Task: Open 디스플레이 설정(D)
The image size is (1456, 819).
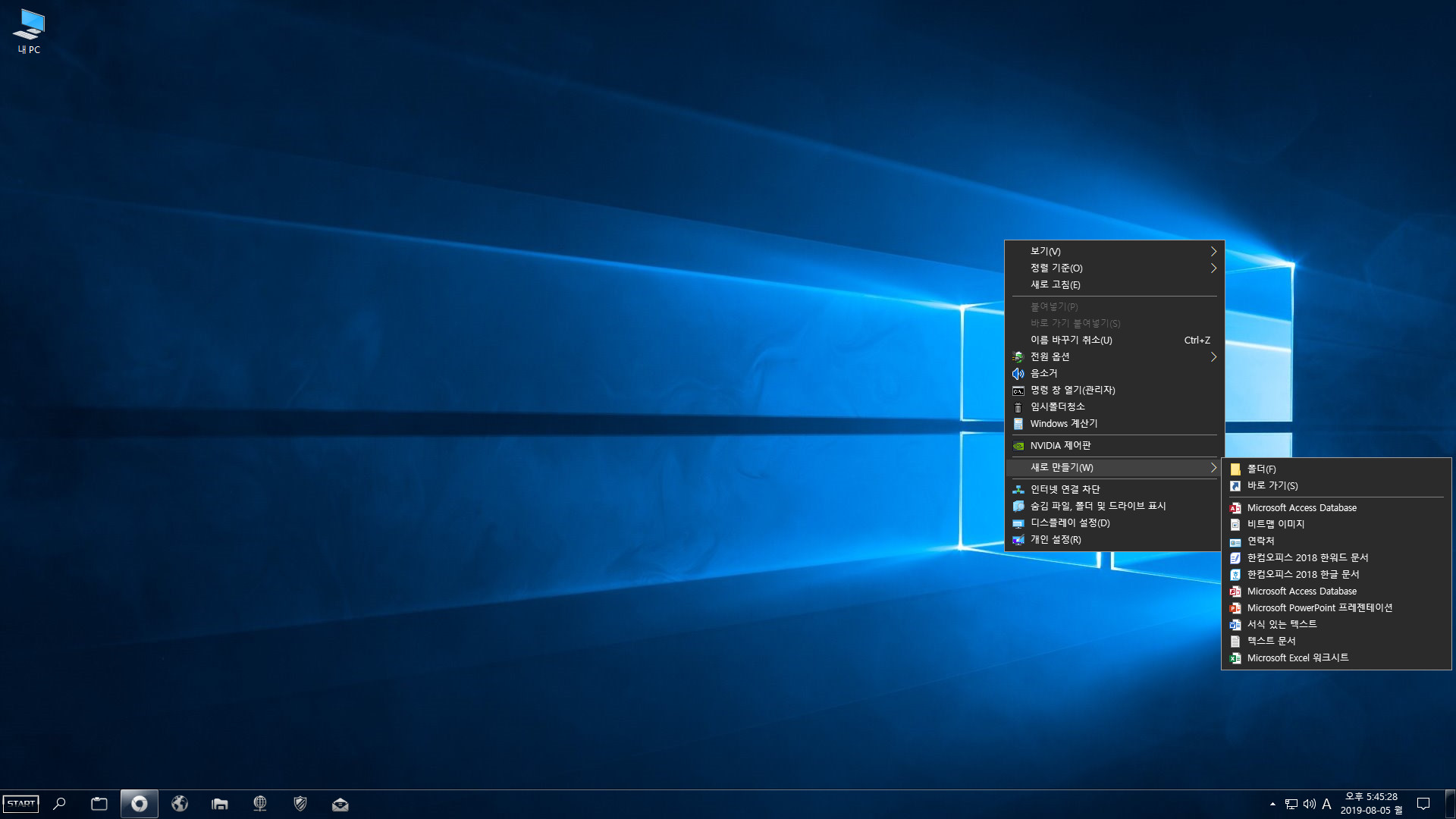Action: [1115, 522]
